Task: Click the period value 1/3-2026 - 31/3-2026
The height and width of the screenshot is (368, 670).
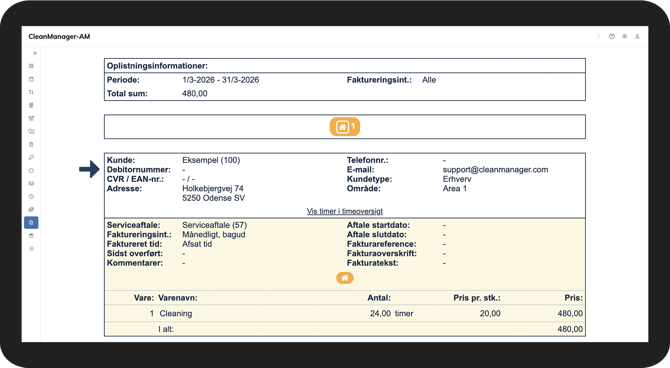Action: (220, 80)
